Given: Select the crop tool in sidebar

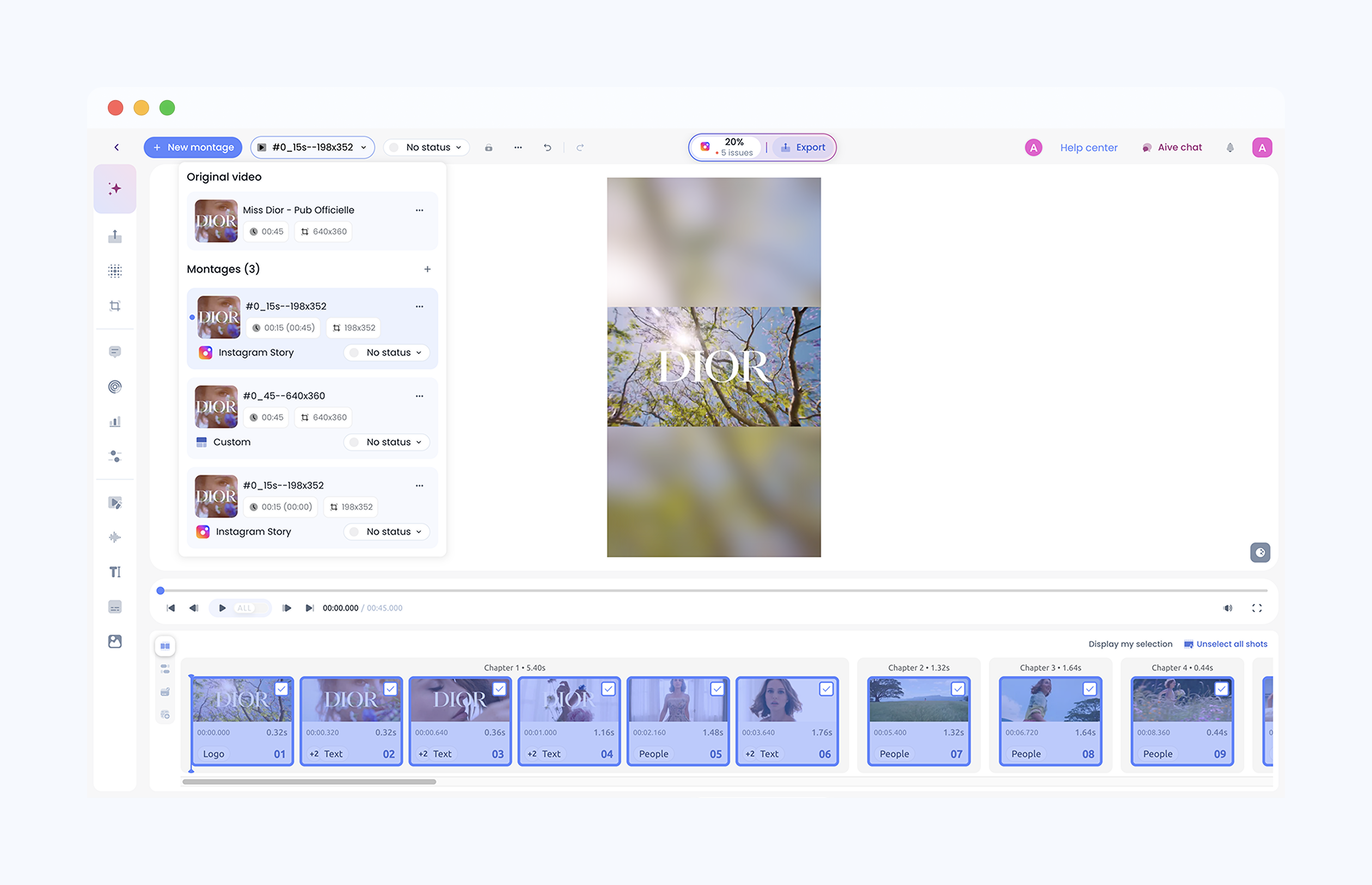Looking at the screenshot, I should click(115, 306).
